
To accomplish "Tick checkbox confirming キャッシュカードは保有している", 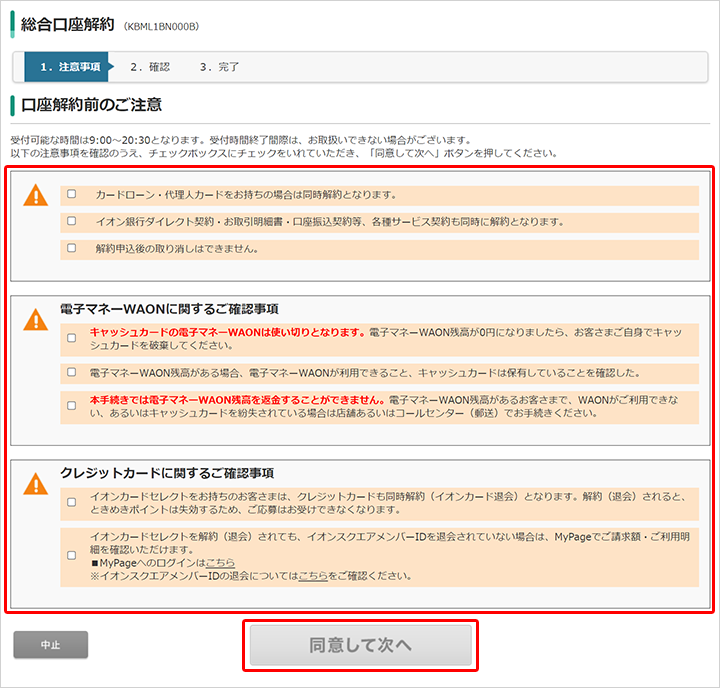I will point(72,372).
